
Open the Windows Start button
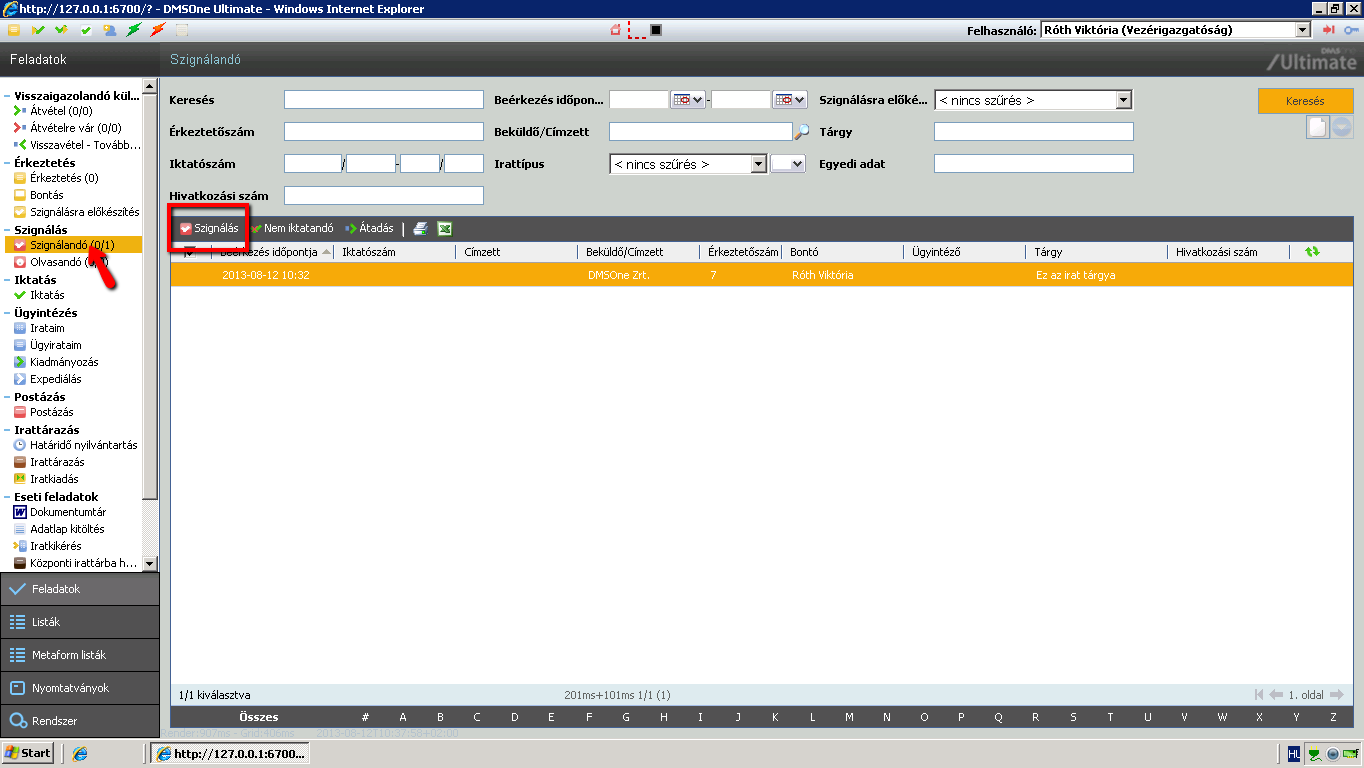click(28, 753)
